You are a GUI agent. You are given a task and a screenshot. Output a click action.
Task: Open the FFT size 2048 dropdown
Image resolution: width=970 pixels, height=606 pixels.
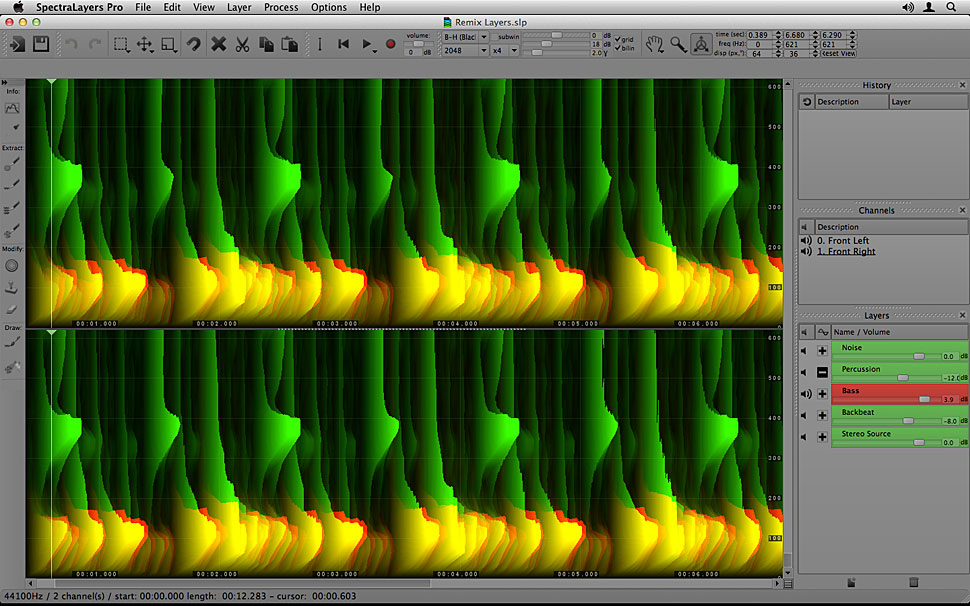point(465,51)
